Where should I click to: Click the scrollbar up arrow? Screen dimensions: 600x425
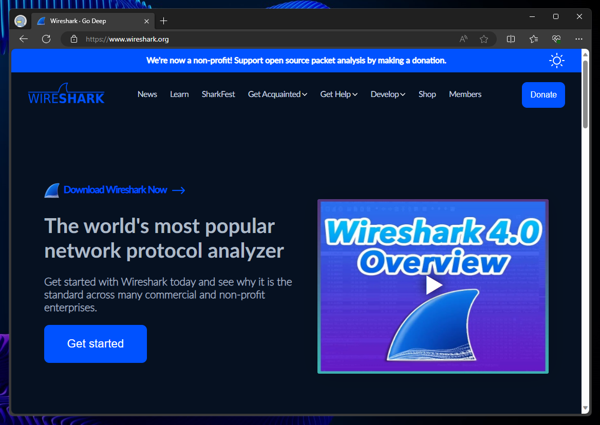coord(585,54)
